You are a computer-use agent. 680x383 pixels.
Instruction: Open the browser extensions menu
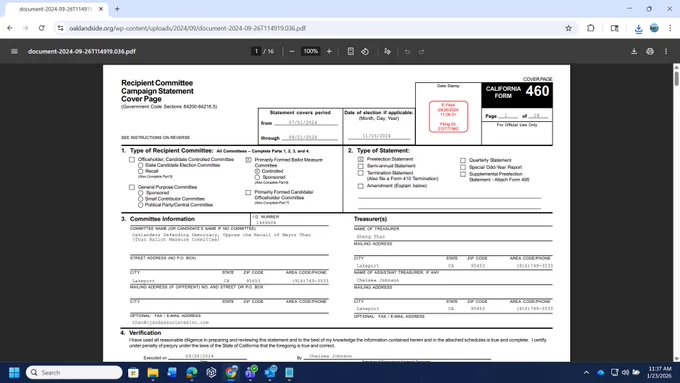(x=591, y=28)
